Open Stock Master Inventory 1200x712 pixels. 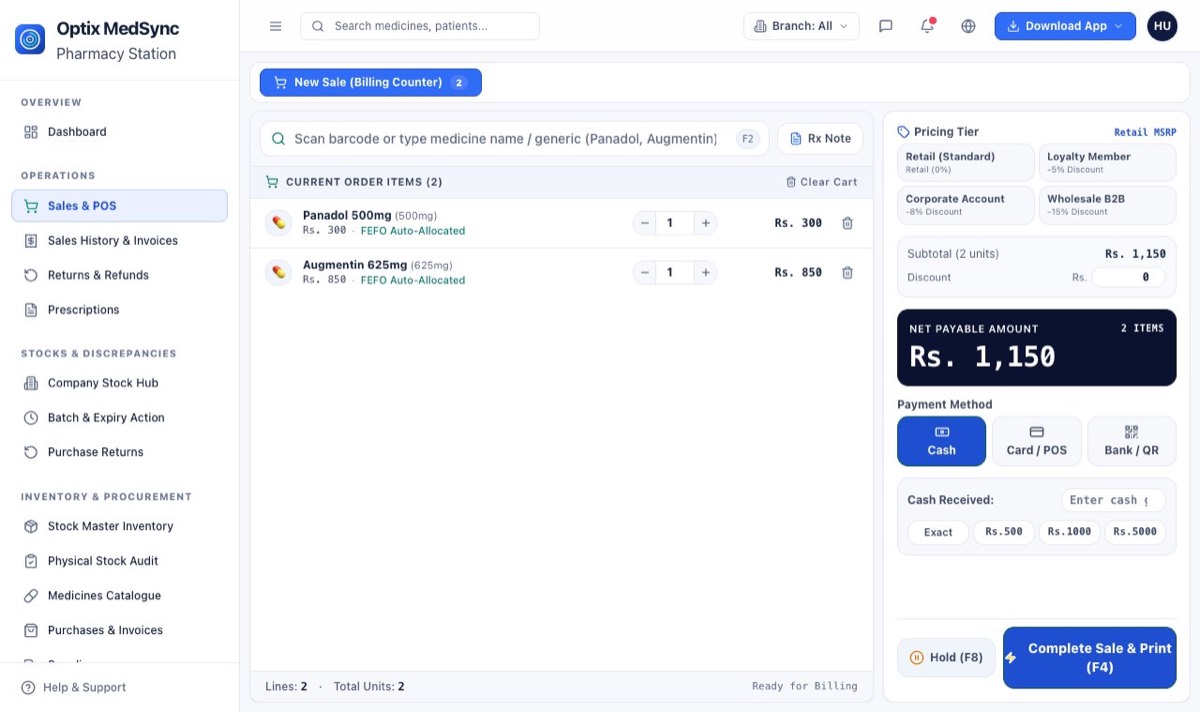[x=119, y=526]
